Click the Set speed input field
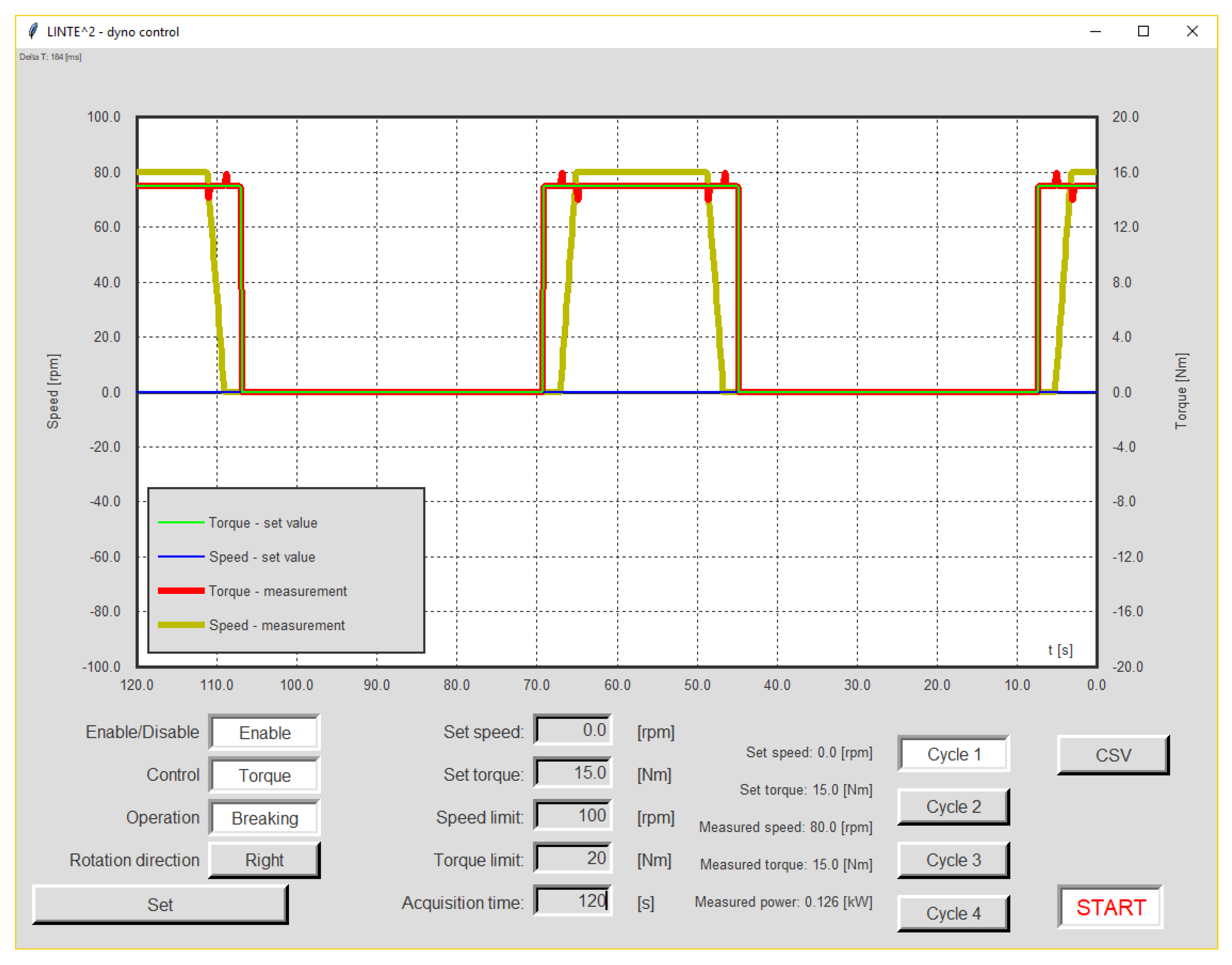Viewport: 1232px width, 965px height. 573,730
